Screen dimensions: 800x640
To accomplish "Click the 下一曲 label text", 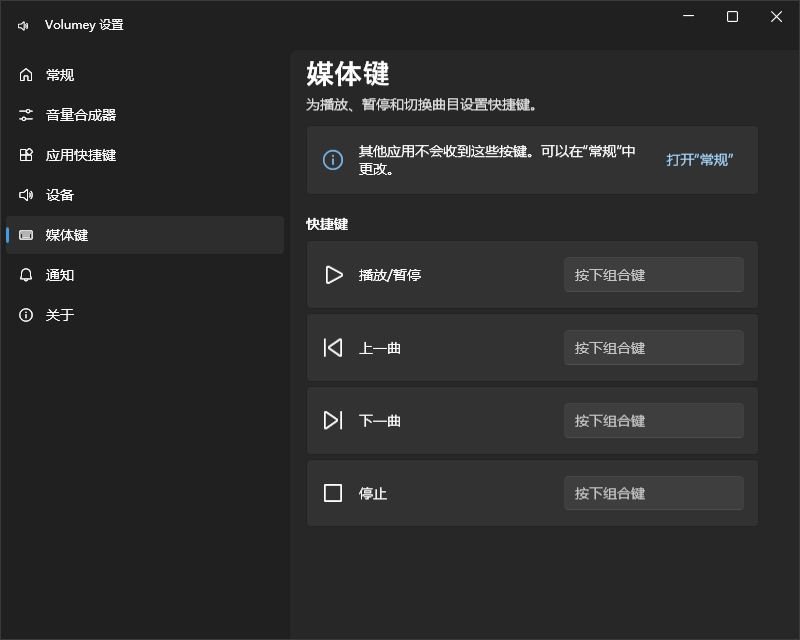I will [380, 421].
